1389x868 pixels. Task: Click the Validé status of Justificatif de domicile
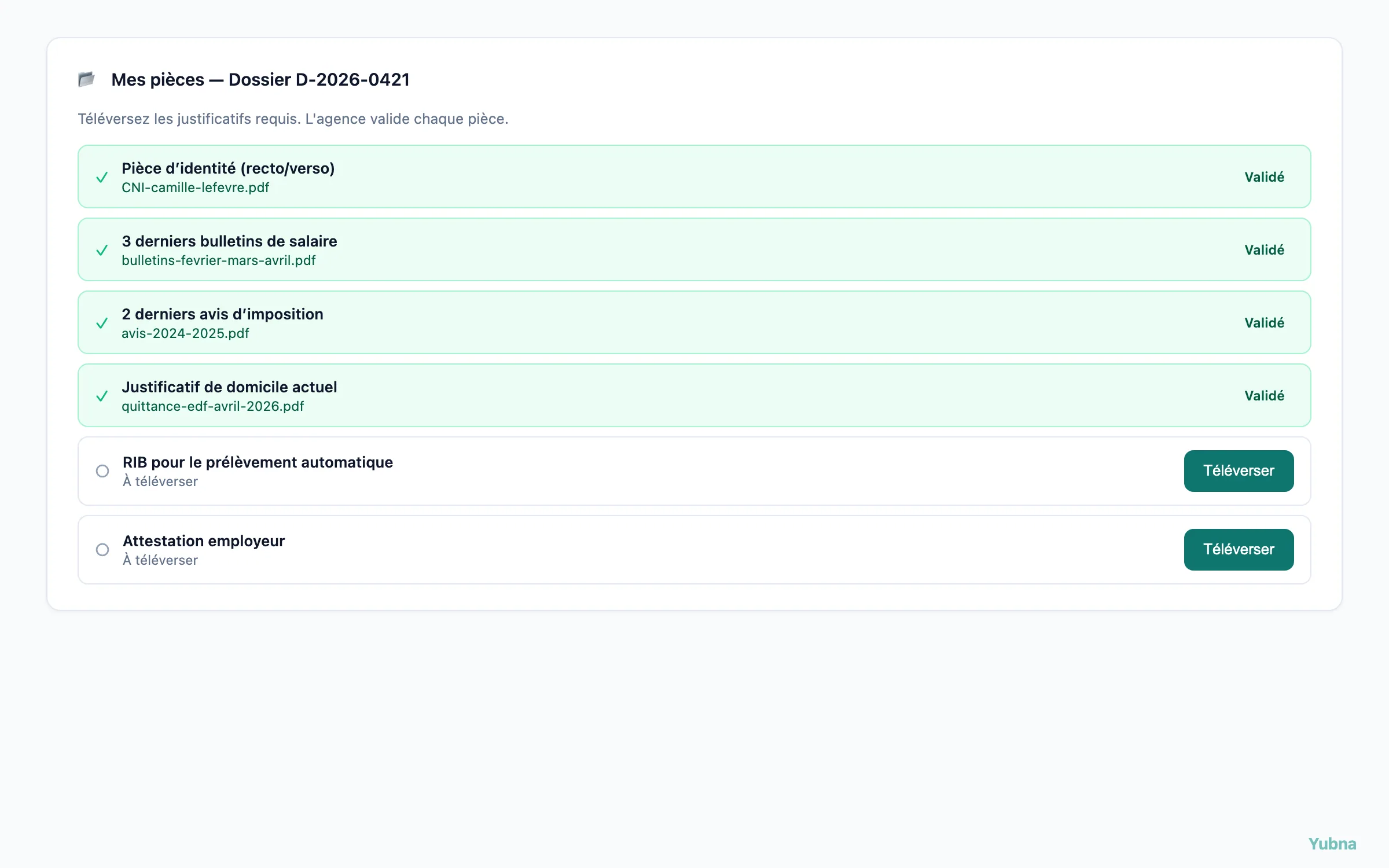pyautogui.click(x=1265, y=396)
